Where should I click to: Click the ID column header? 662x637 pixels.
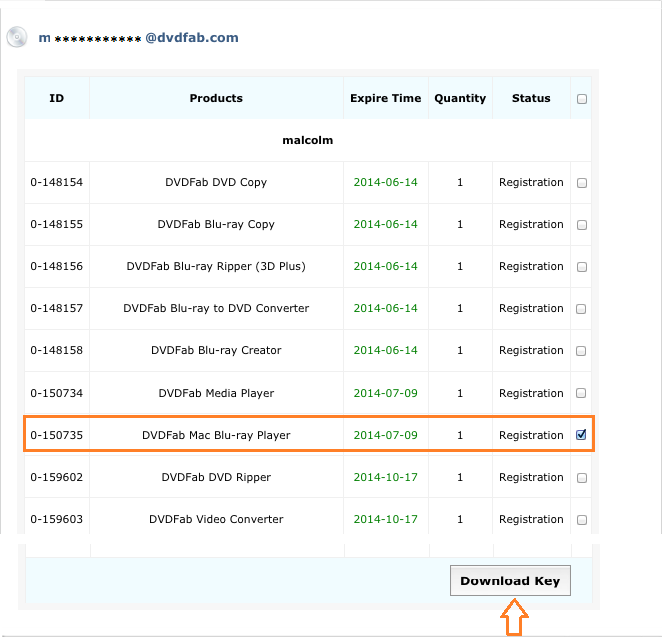pyautogui.click(x=57, y=98)
